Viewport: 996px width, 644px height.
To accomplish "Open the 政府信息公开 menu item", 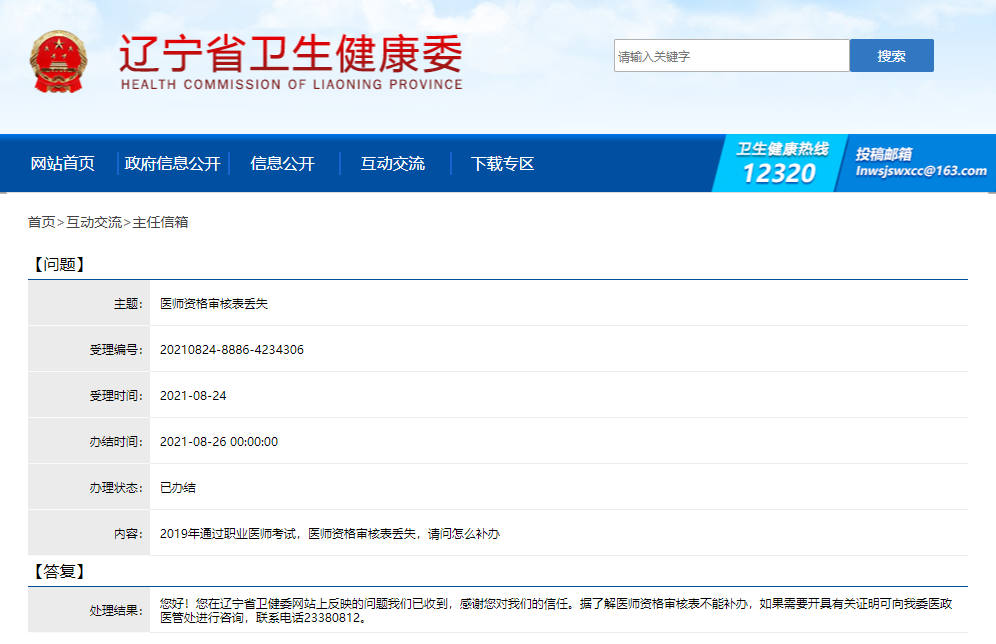I will 173,164.
